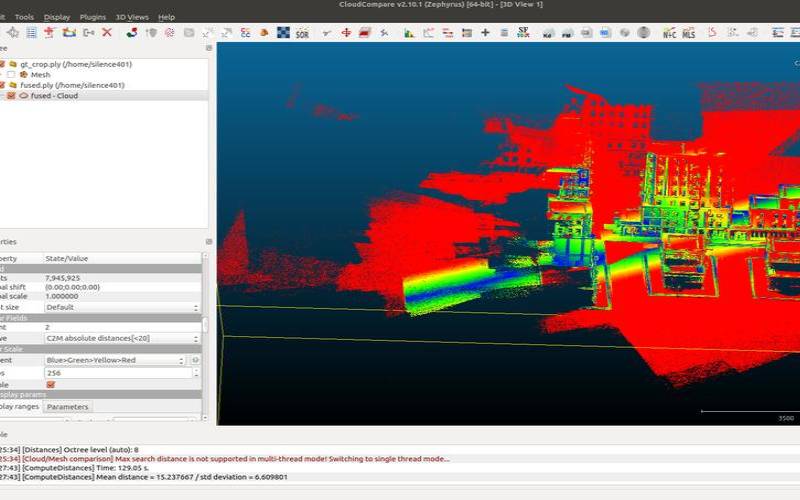Image resolution: width=800 pixels, height=500 pixels.
Task: Open the point size Default dropdown
Action: [122, 307]
